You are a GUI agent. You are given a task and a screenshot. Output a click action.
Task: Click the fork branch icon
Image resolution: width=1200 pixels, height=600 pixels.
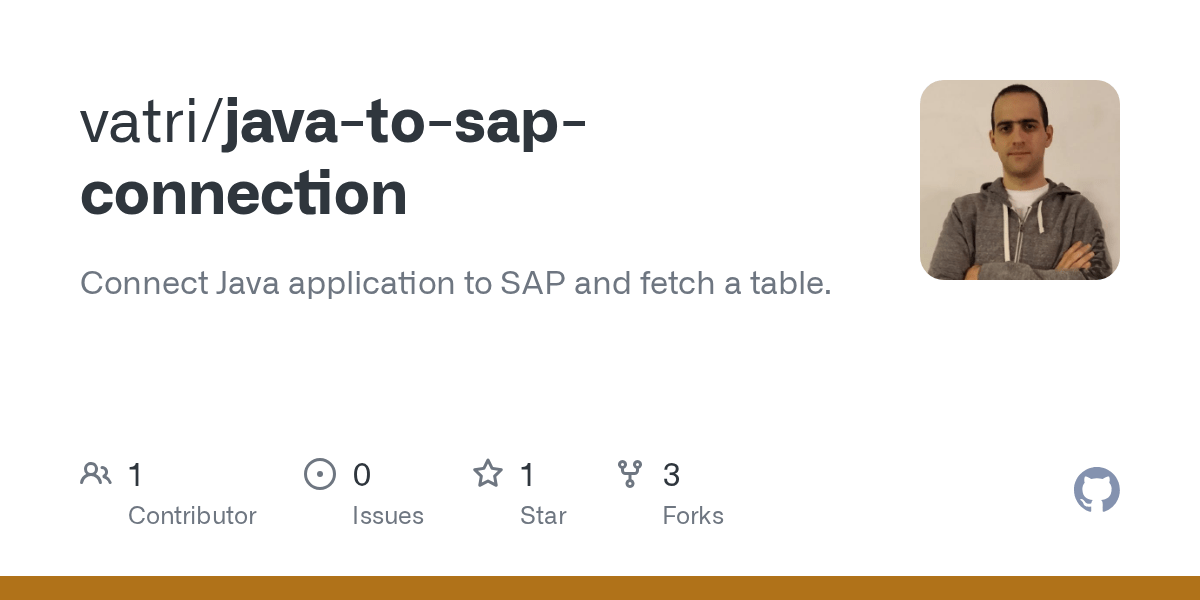630,474
